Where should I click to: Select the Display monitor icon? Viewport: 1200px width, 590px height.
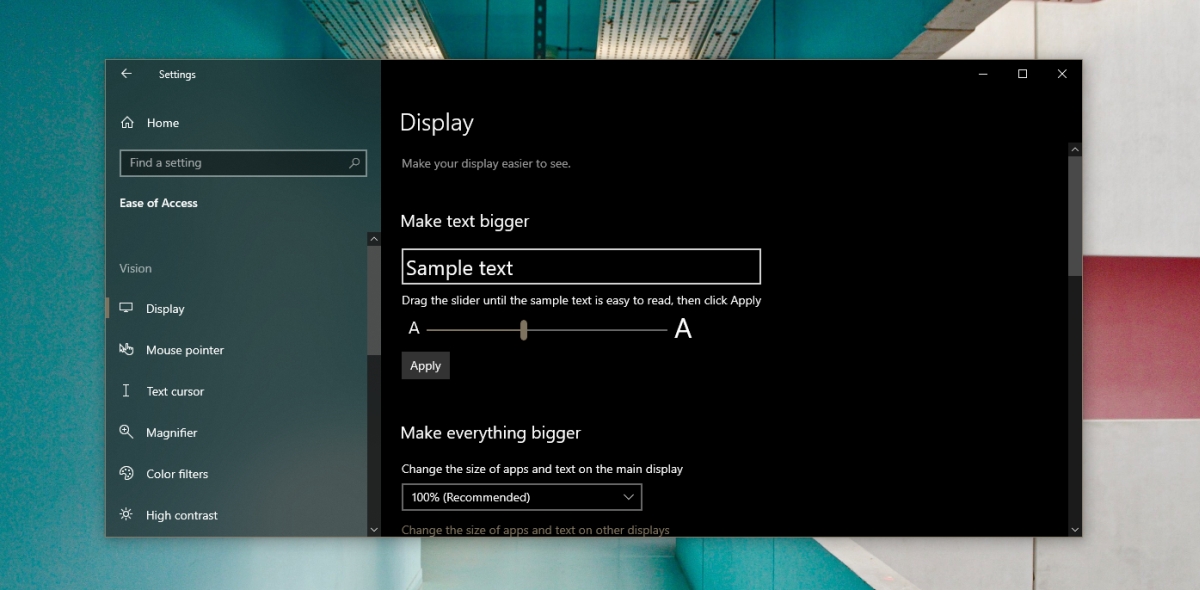tap(126, 309)
